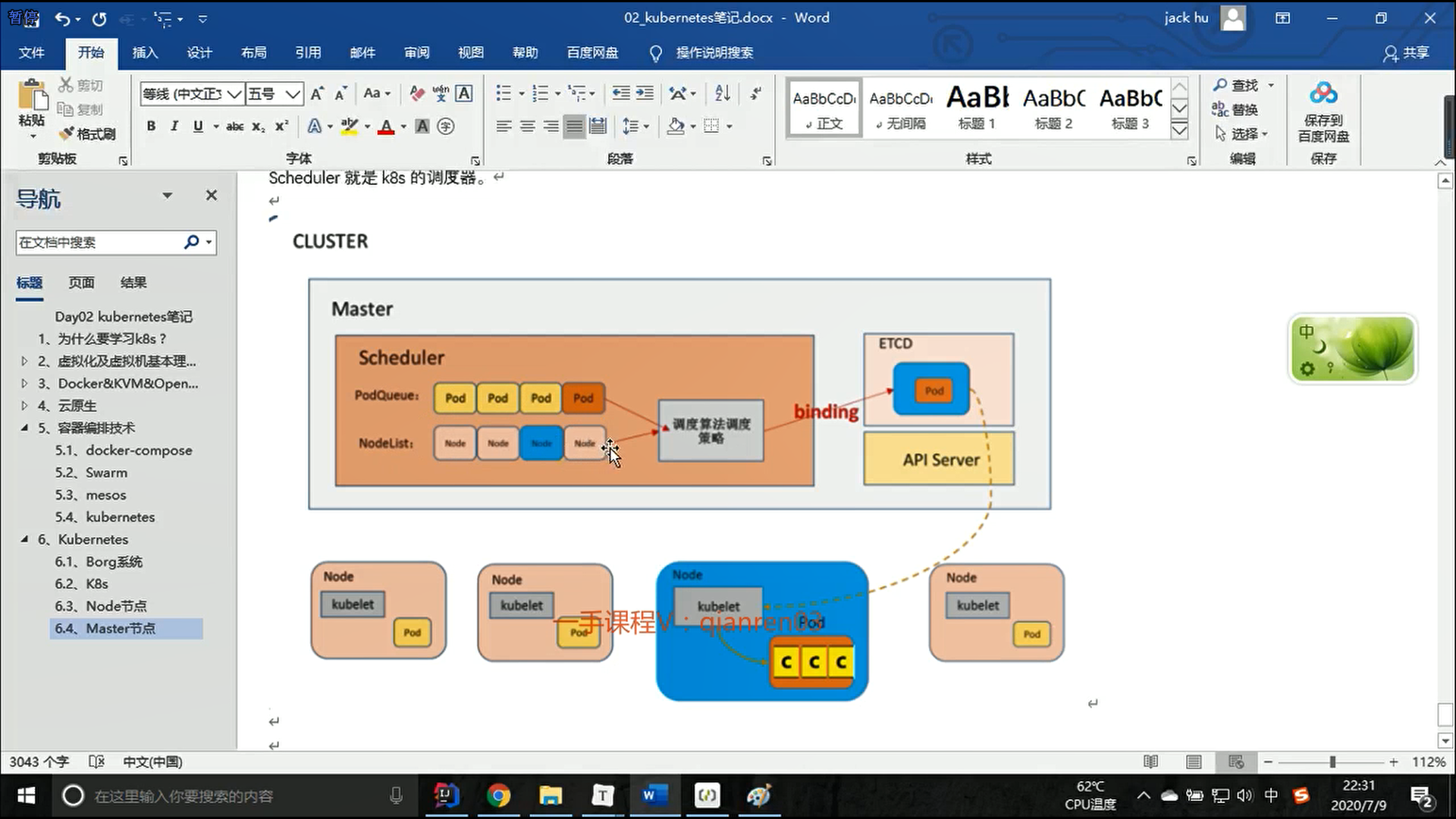Apply font color red A icon
Image resolution: width=1456 pixels, height=819 pixels.
pyautogui.click(x=386, y=127)
